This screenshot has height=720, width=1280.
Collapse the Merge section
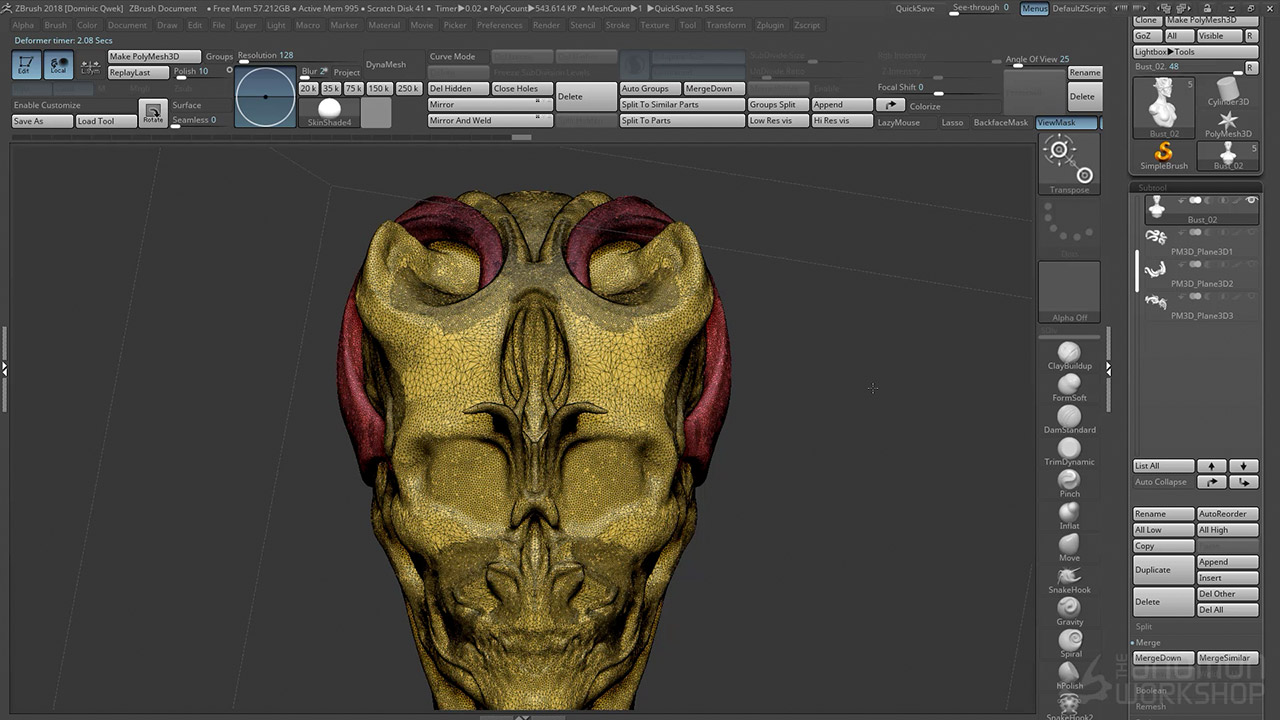(1147, 643)
